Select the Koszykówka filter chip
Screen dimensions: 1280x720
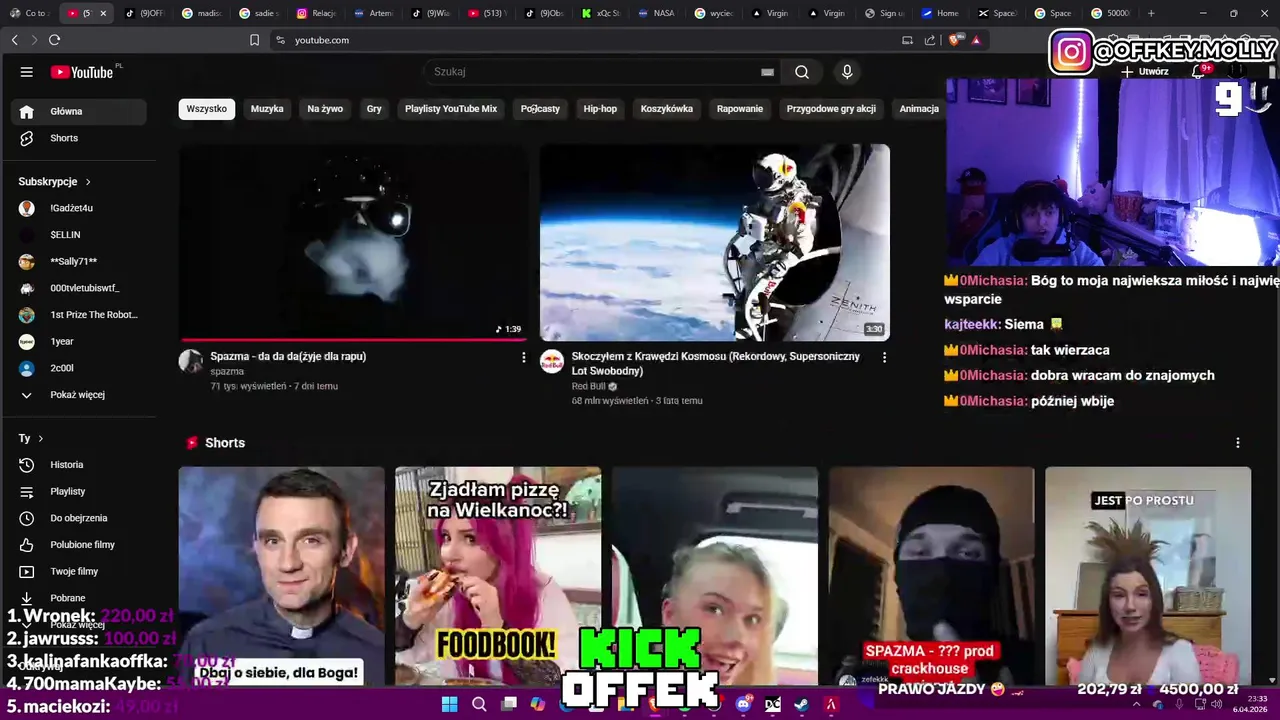[x=667, y=109]
